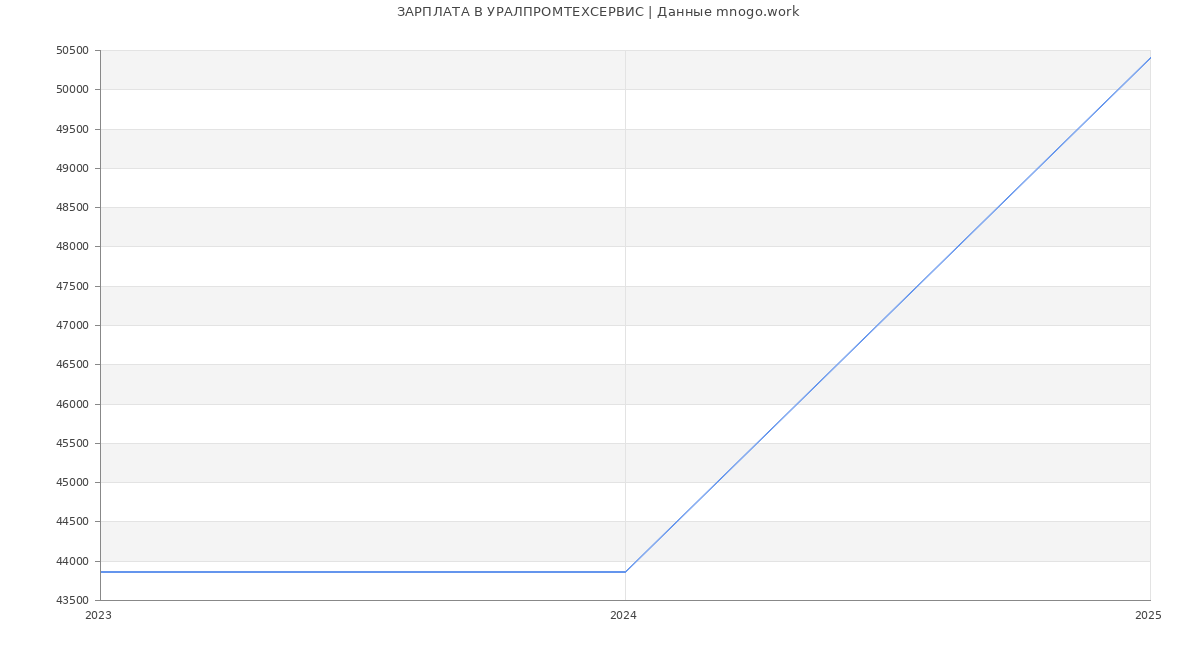Click the 46500 y-axis label

(x=72, y=365)
